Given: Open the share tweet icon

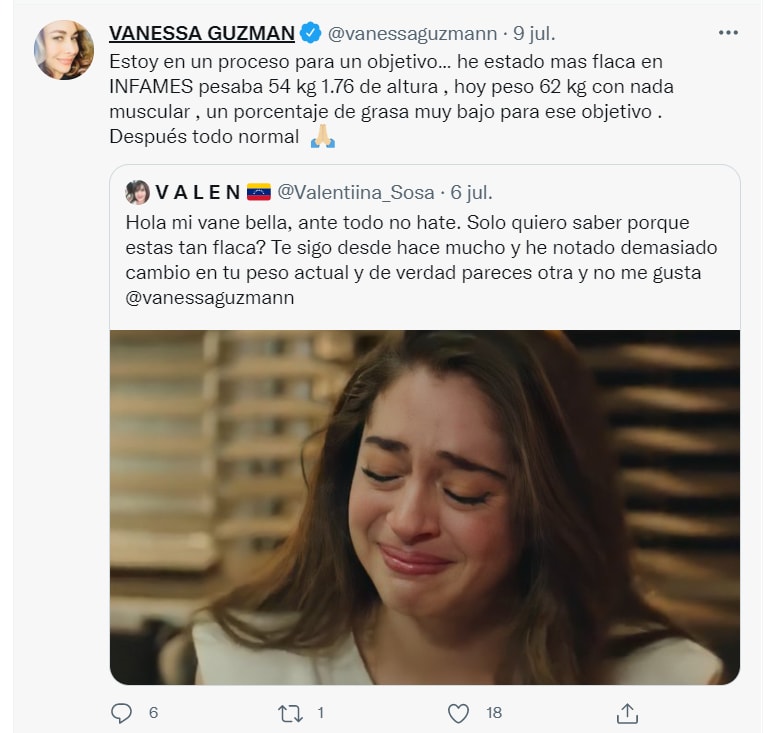Looking at the screenshot, I should click(627, 713).
